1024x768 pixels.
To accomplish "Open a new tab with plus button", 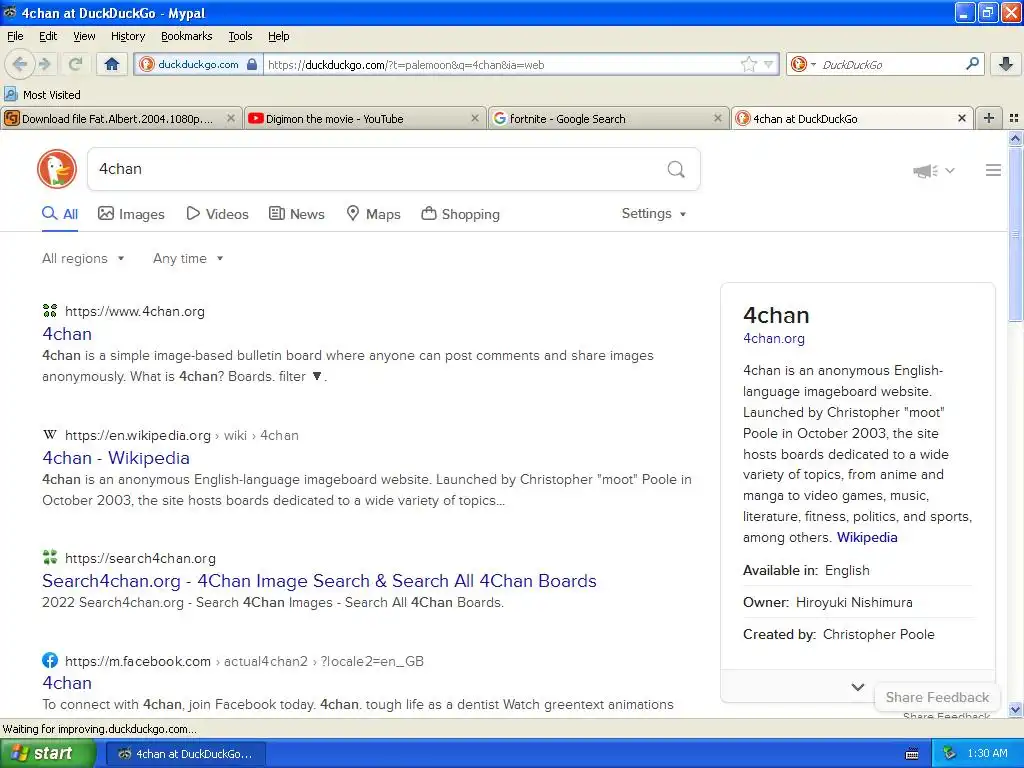I will (989, 118).
